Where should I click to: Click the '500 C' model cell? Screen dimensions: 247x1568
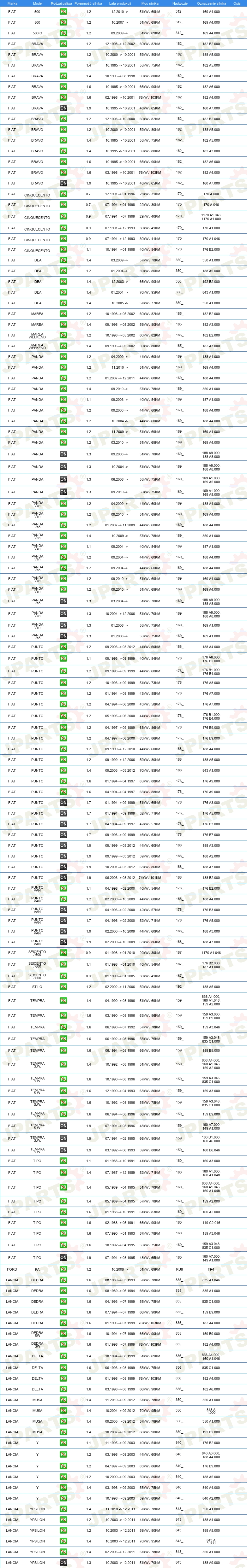point(37,33)
